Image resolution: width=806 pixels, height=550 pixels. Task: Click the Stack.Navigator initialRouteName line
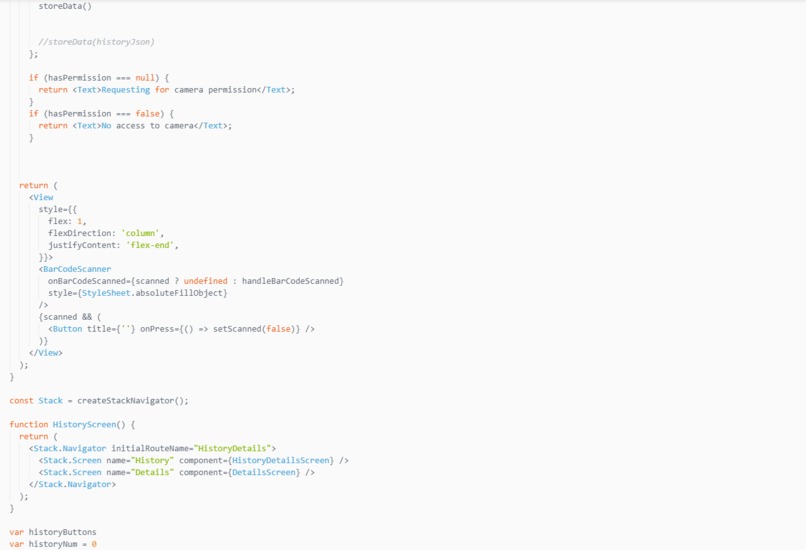[152, 448]
